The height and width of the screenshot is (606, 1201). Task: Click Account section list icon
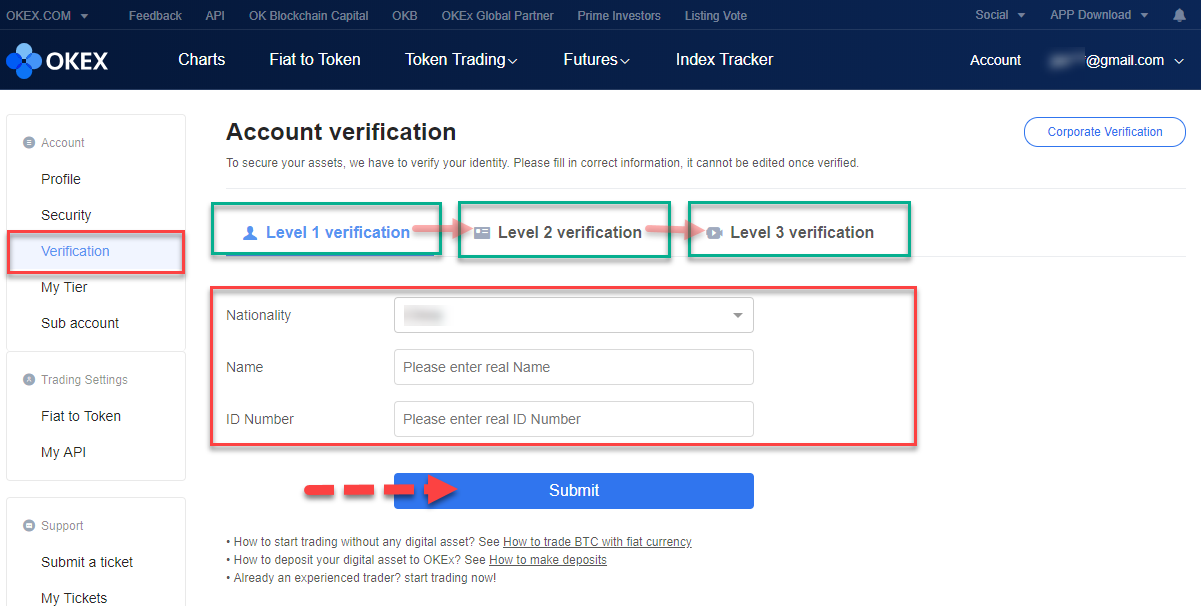[x=29, y=143]
